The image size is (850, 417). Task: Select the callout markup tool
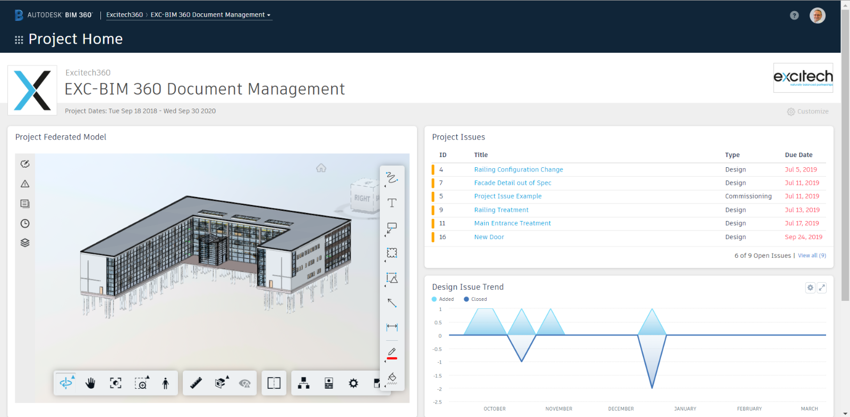point(392,228)
